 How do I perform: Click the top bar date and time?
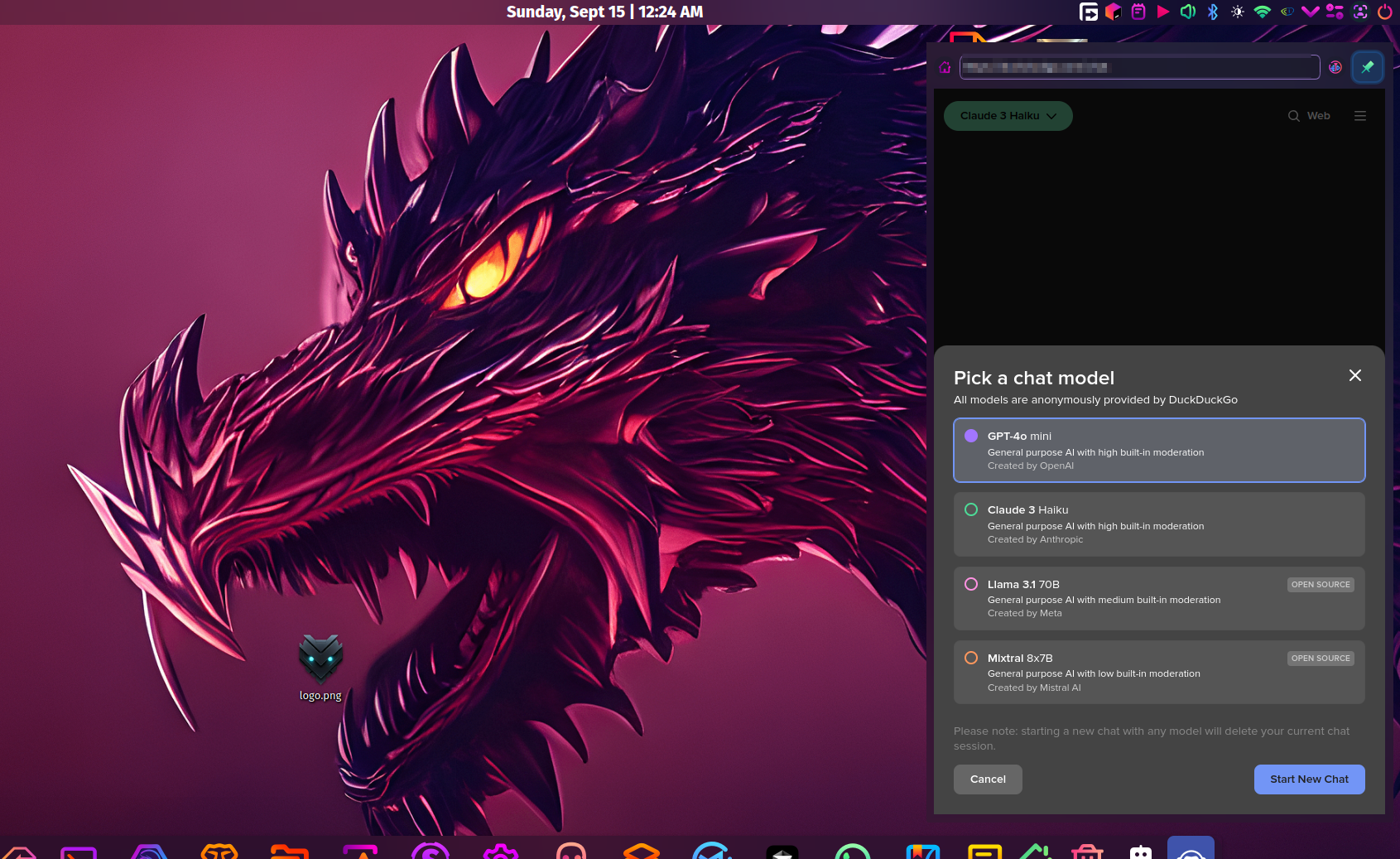pos(604,12)
